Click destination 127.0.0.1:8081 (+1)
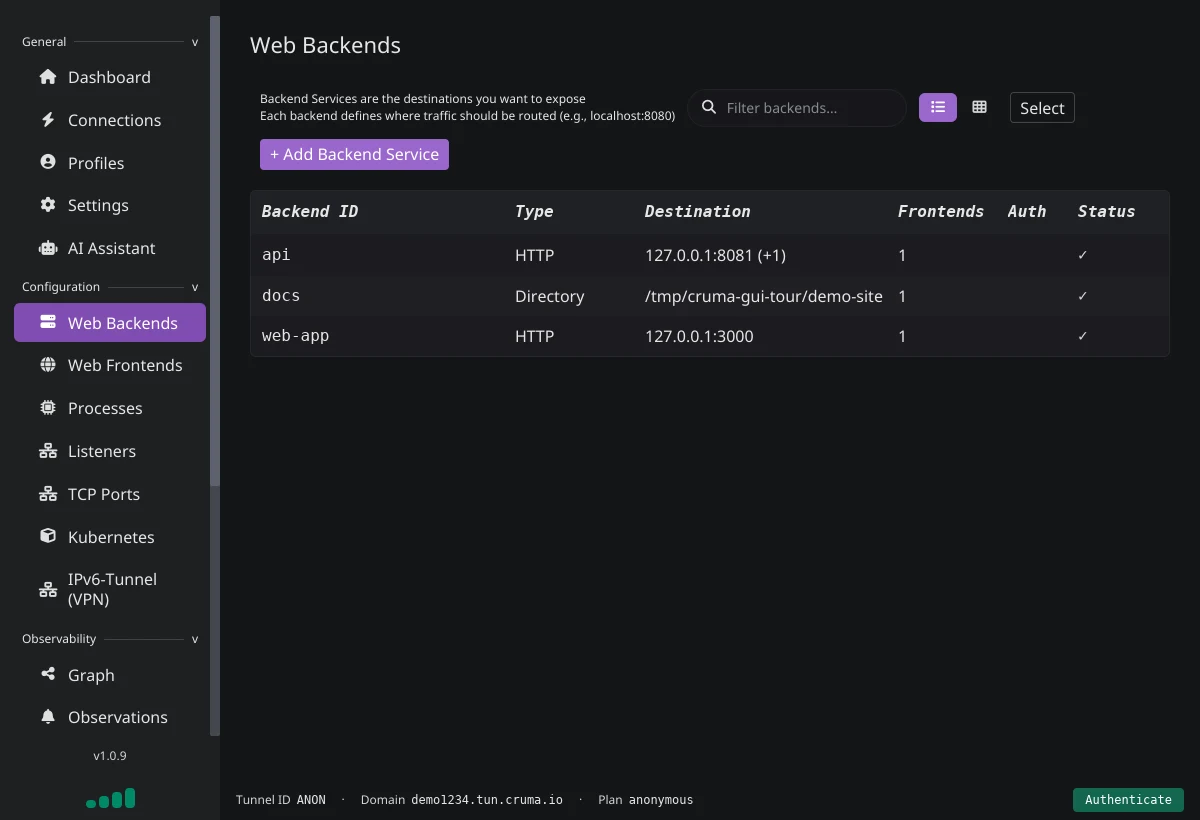The height and width of the screenshot is (820, 1200). (716, 255)
